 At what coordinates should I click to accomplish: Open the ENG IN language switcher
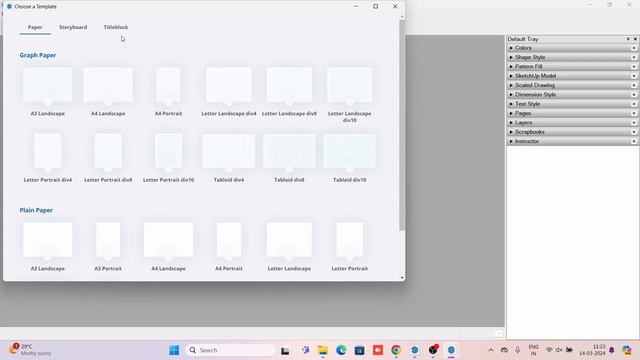533,350
